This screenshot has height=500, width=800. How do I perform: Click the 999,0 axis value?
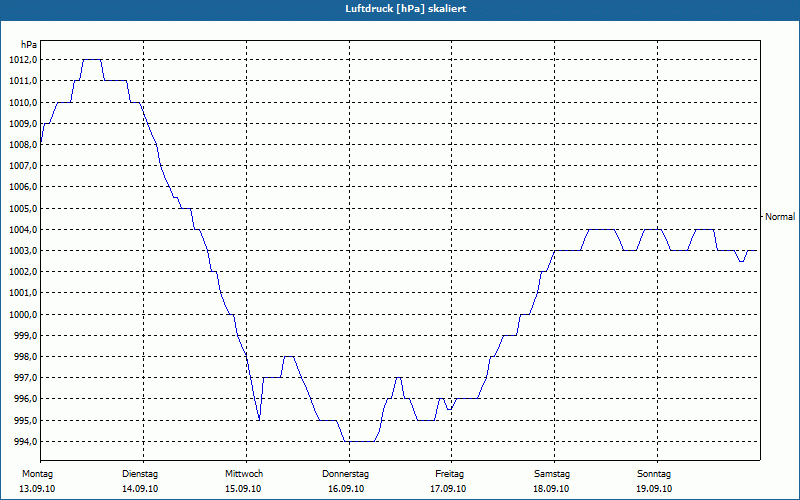pos(25,336)
